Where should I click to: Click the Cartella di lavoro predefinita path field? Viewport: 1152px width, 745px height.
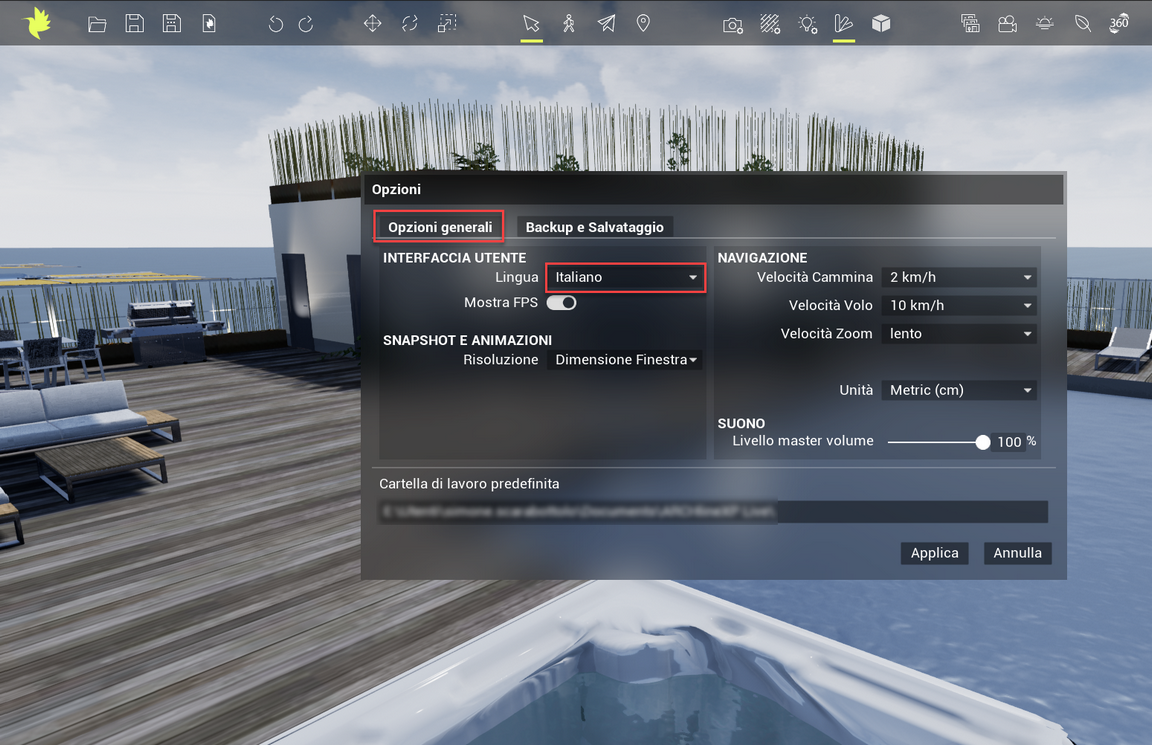[713, 511]
